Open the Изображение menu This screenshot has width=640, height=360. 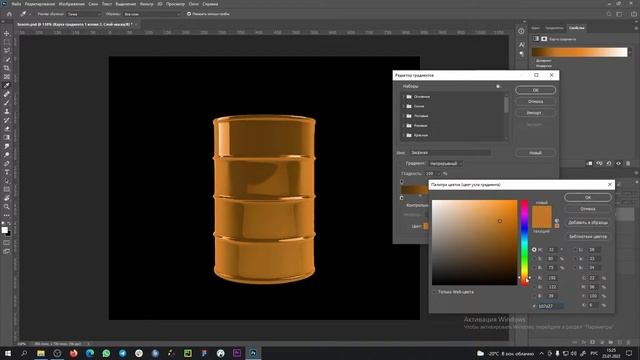coord(71,4)
